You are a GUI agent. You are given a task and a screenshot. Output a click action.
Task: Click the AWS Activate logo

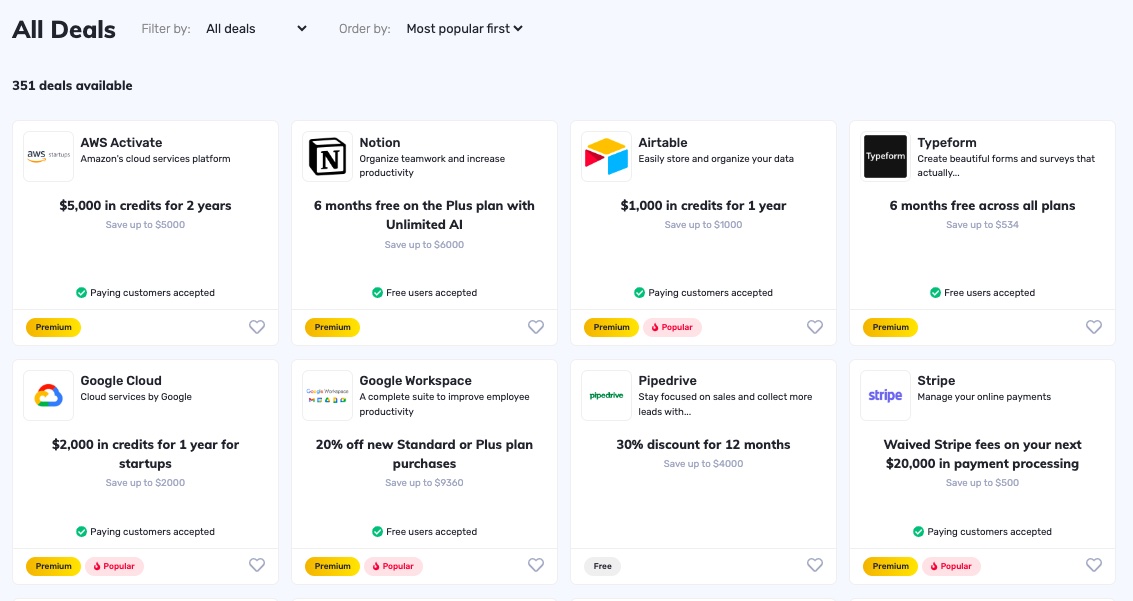(48, 156)
